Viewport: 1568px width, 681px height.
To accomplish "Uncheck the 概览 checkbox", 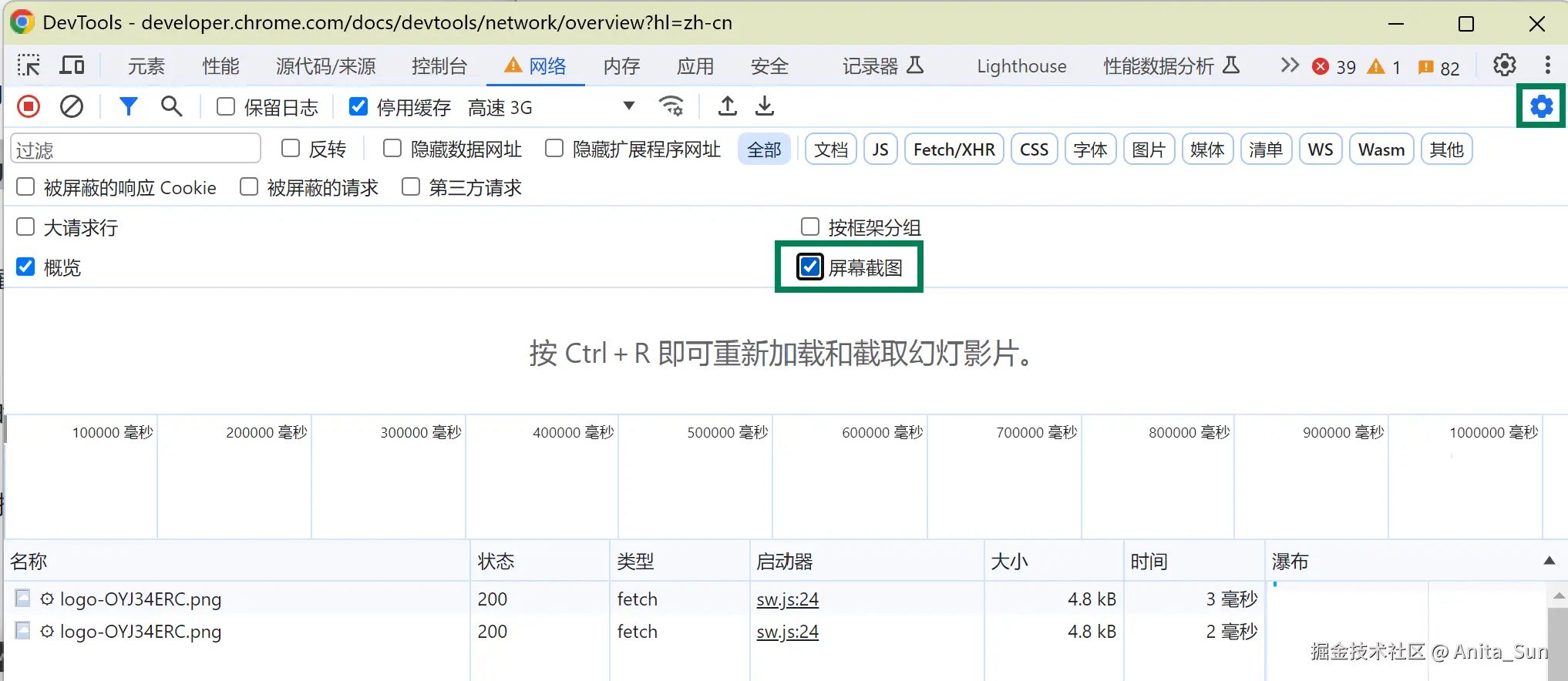I will tap(25, 267).
